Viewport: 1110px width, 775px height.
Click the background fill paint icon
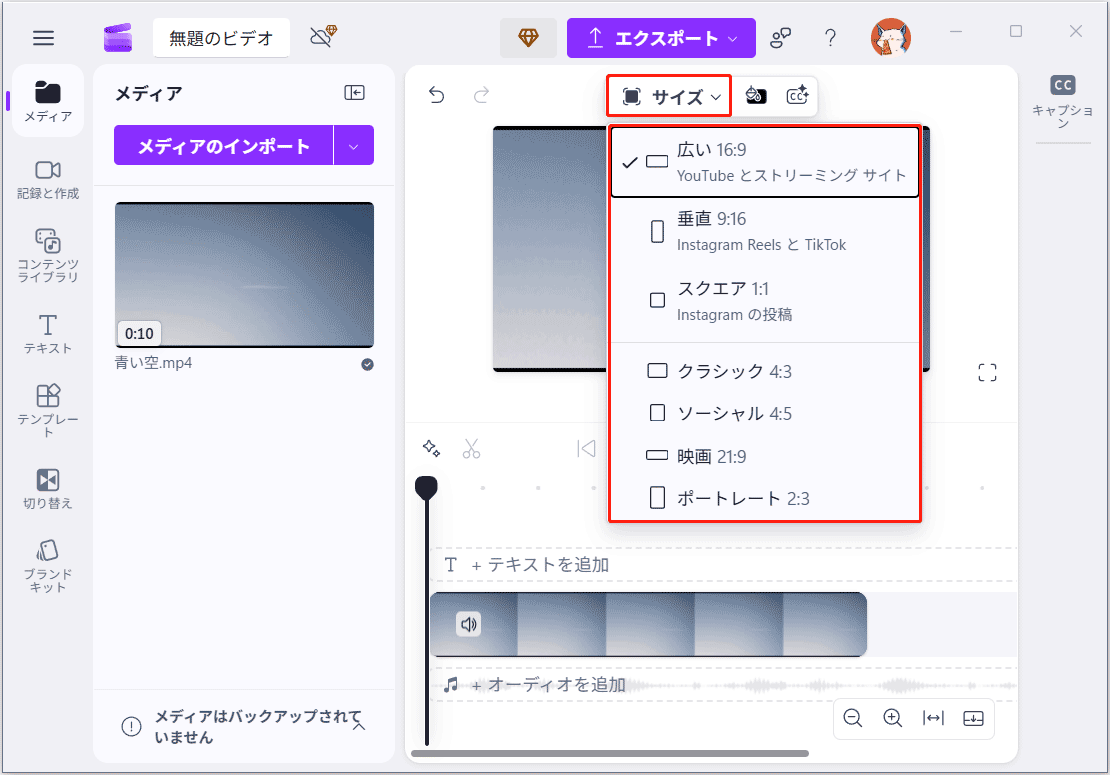pyautogui.click(x=756, y=94)
